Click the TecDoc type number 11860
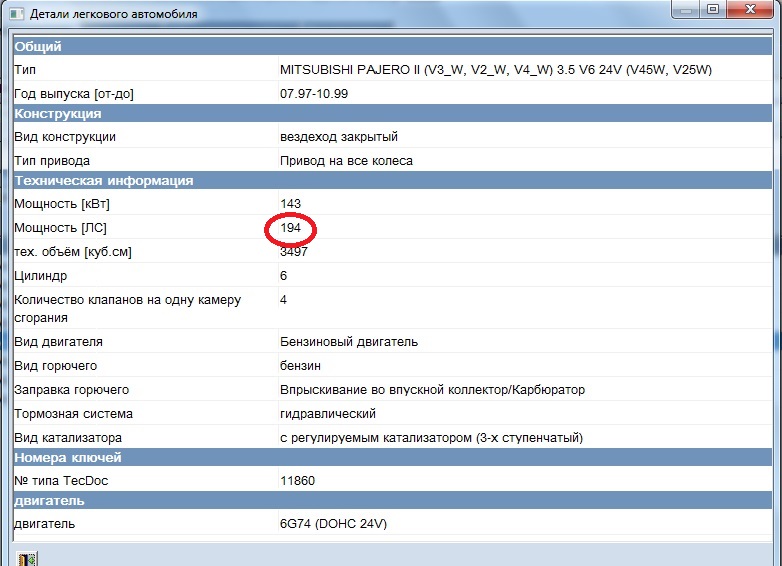Image resolution: width=782 pixels, height=566 pixels. point(298,481)
